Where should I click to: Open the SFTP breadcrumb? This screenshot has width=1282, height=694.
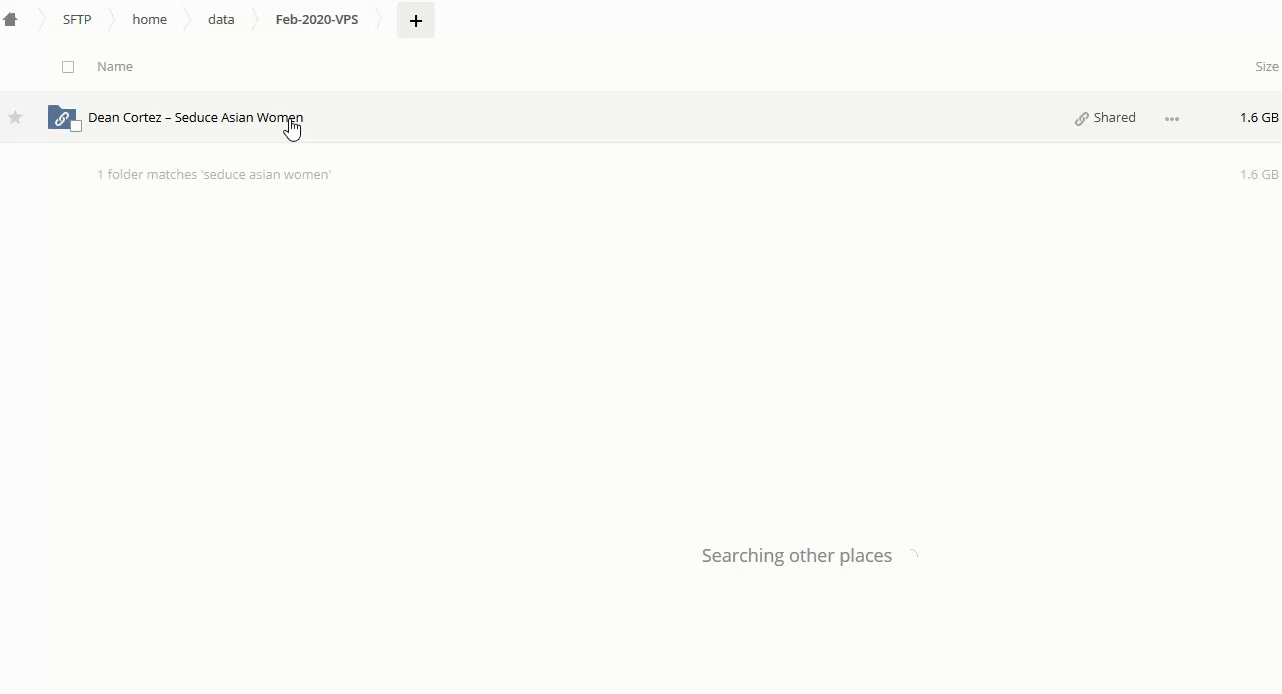77,19
